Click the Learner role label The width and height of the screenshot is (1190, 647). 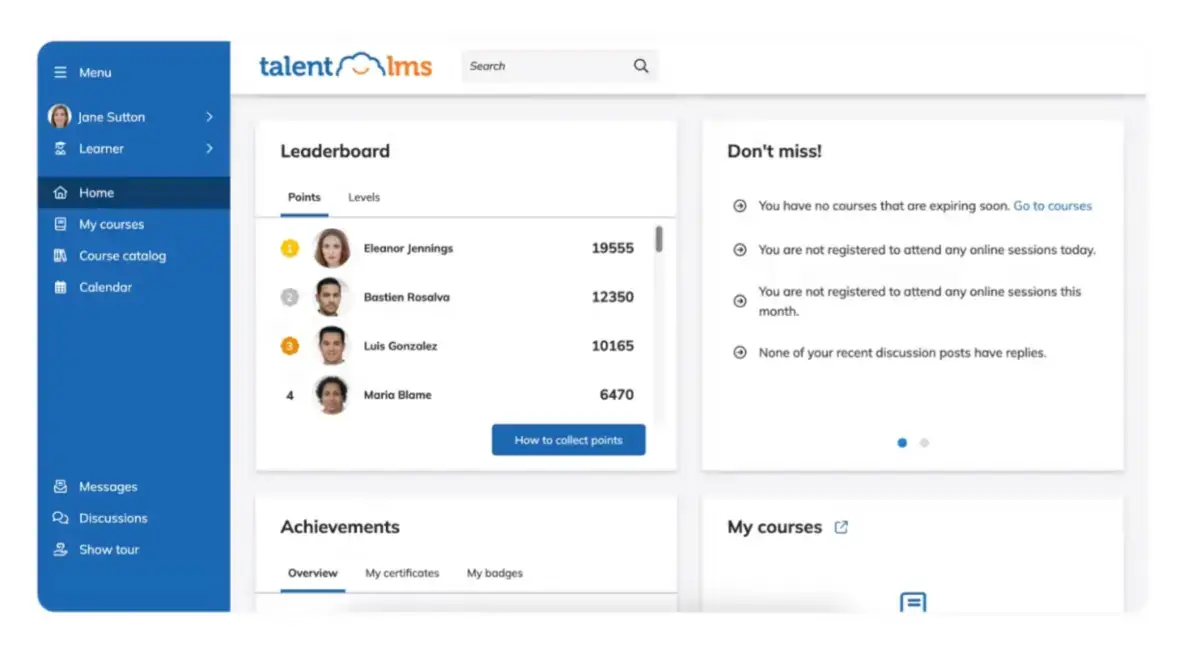coord(101,149)
